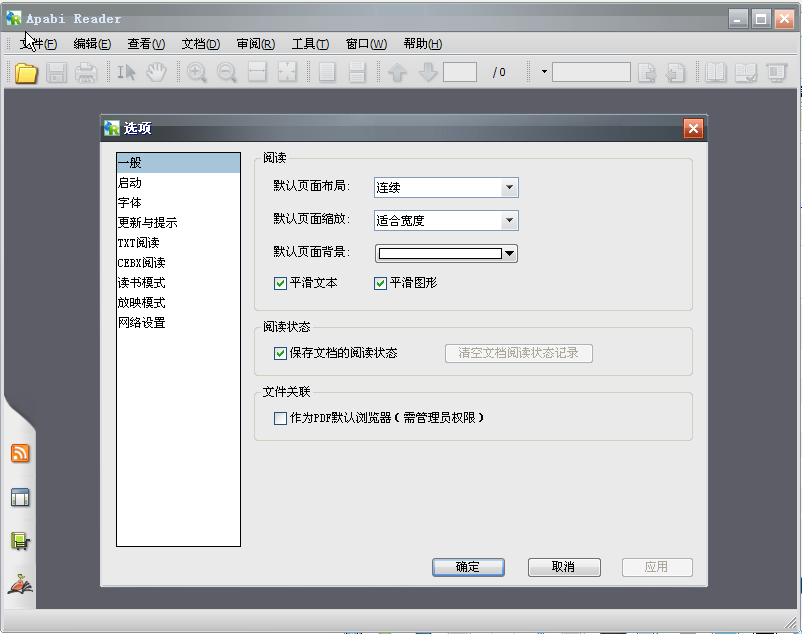802x634 pixels.
Task: Click the white page background color swatch
Action: (x=440, y=253)
